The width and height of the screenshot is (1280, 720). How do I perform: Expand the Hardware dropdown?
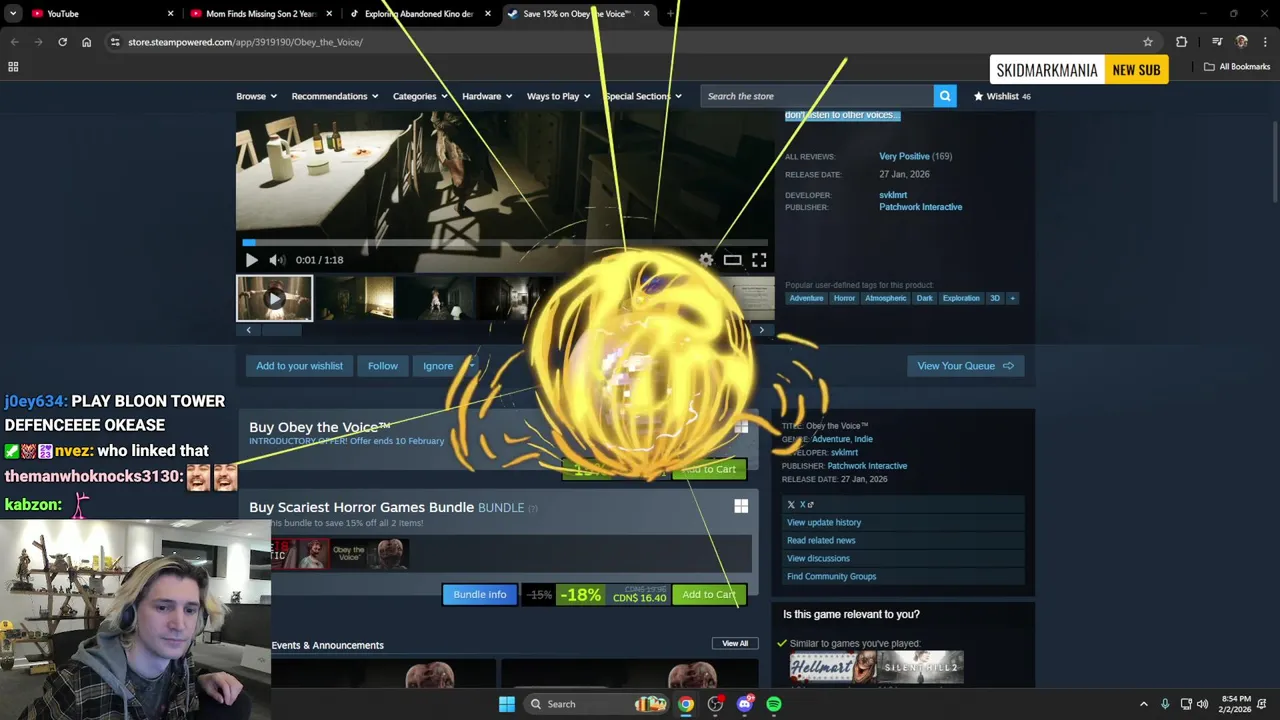point(487,96)
